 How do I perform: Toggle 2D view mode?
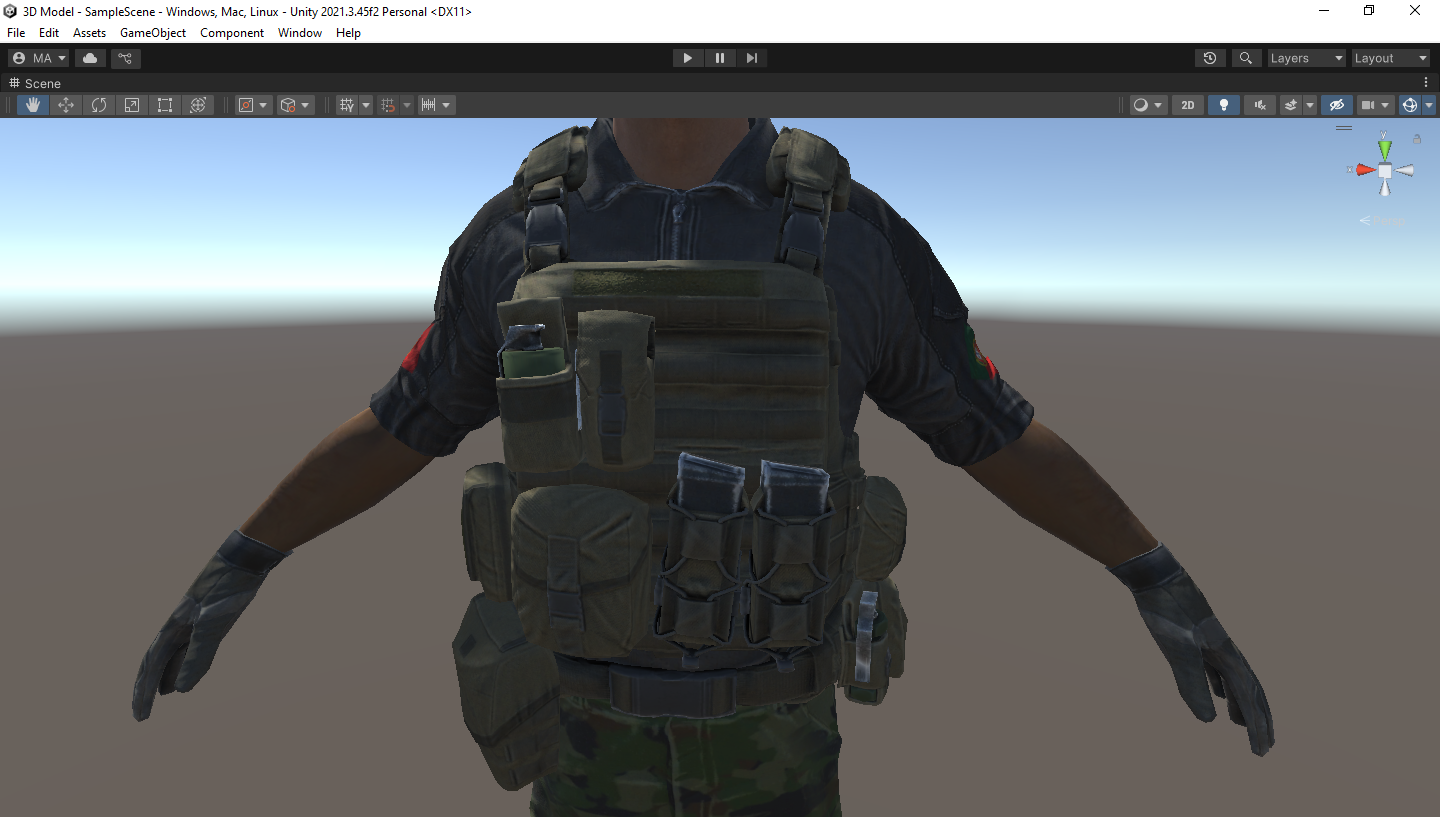point(1188,105)
